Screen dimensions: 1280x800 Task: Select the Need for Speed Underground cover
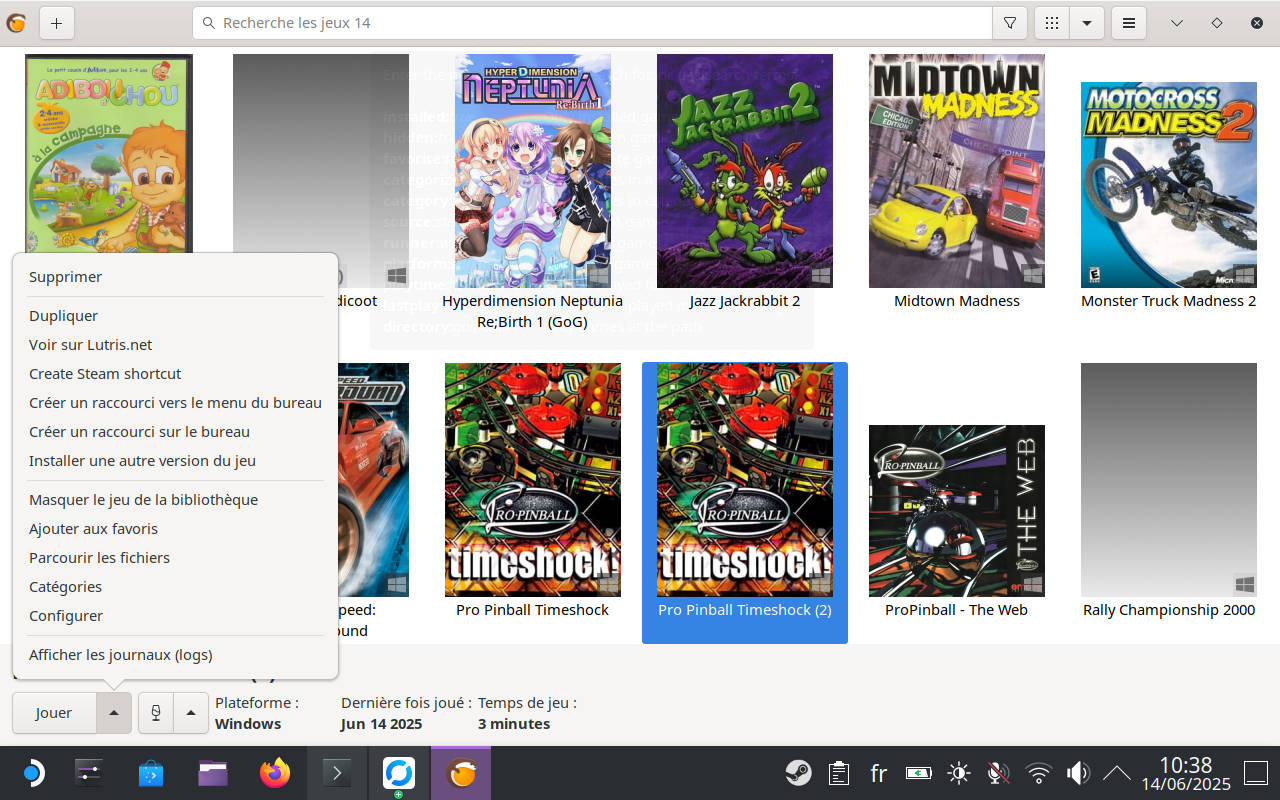[374, 480]
